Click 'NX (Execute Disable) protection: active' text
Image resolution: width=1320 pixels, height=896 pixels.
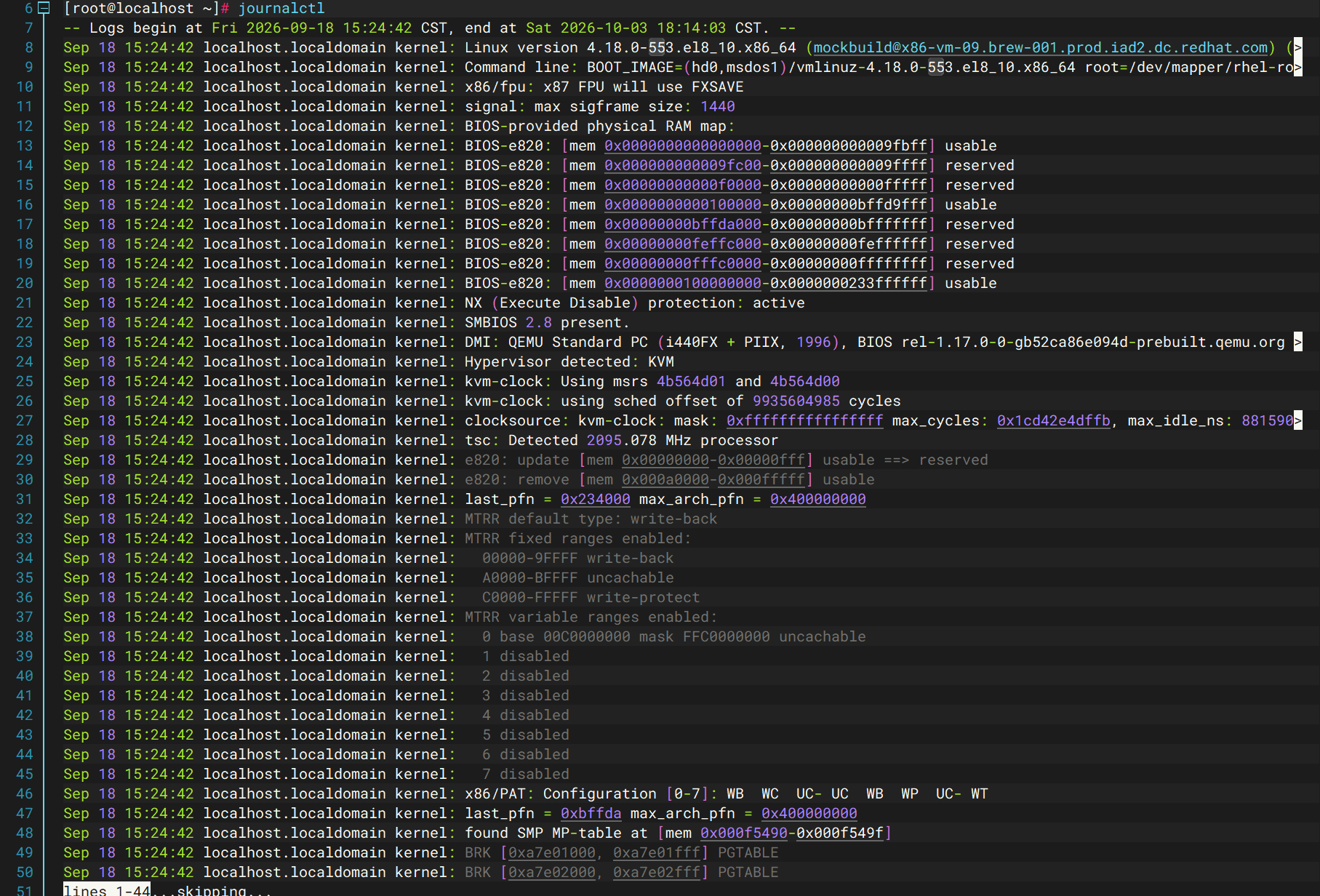coord(635,303)
